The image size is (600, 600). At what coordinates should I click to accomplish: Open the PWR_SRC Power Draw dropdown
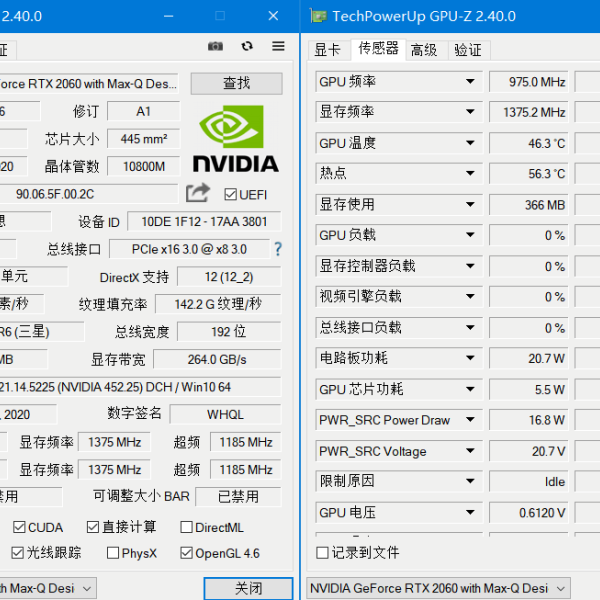click(x=471, y=420)
